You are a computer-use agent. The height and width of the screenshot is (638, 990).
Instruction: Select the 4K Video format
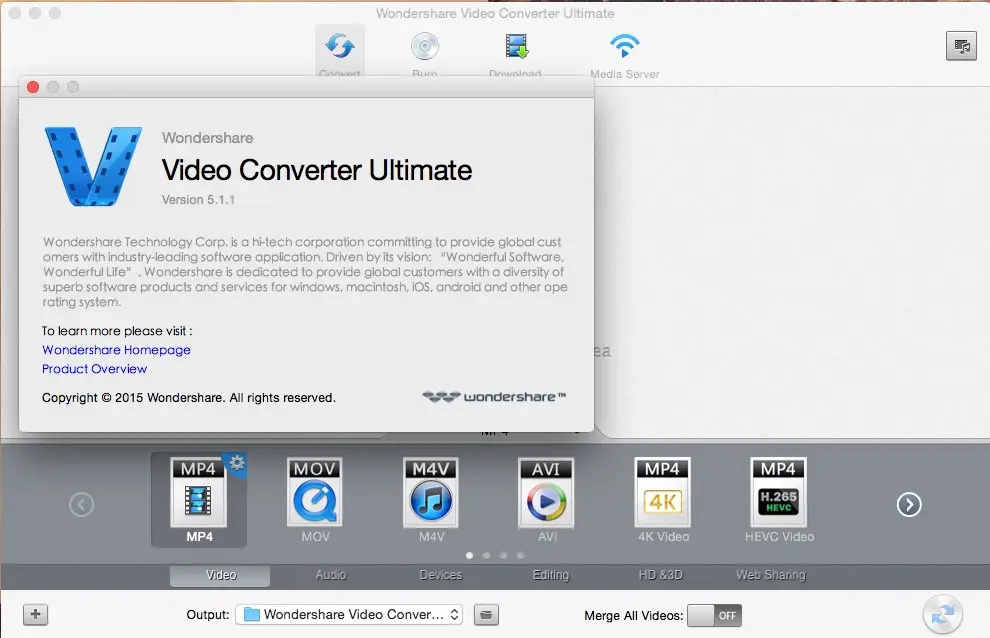(663, 500)
